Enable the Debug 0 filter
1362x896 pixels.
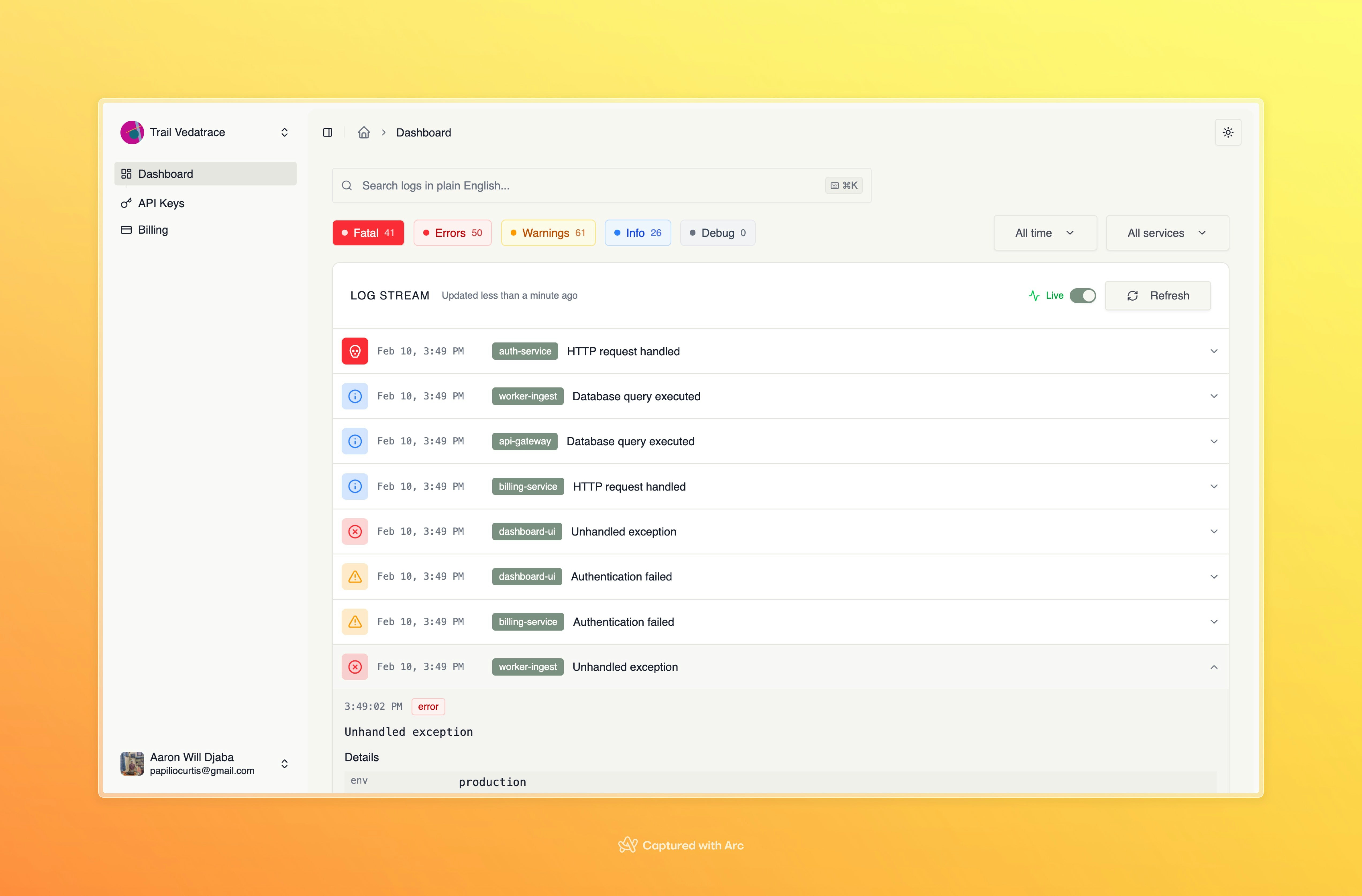(717, 232)
